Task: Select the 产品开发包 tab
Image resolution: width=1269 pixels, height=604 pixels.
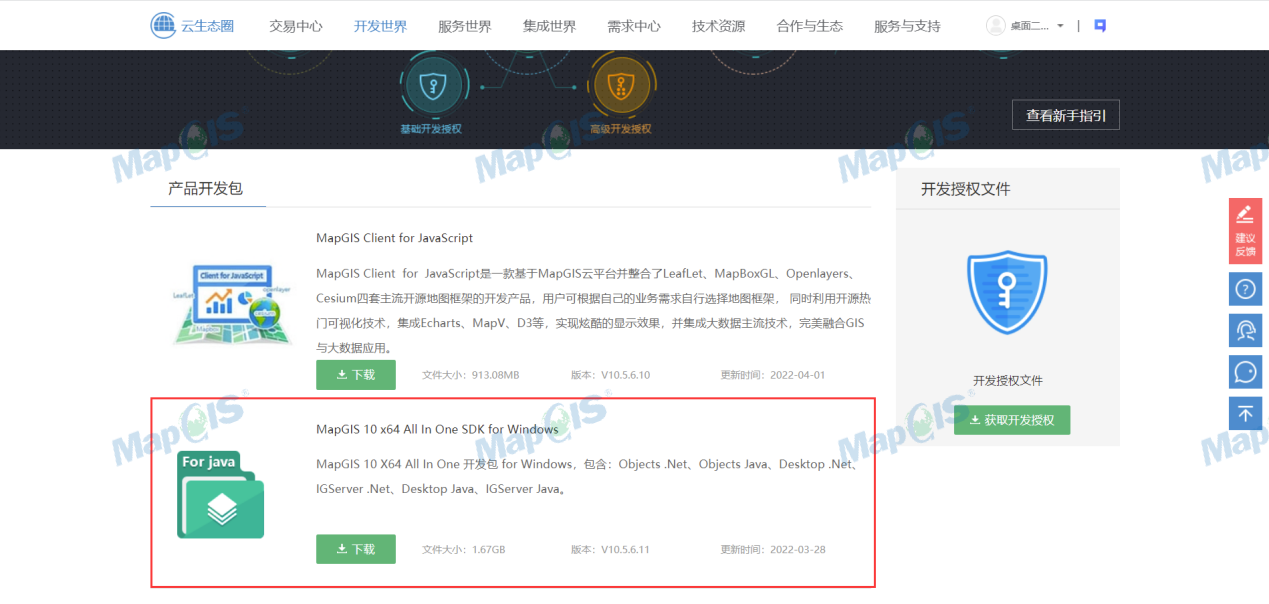Action: pos(205,188)
